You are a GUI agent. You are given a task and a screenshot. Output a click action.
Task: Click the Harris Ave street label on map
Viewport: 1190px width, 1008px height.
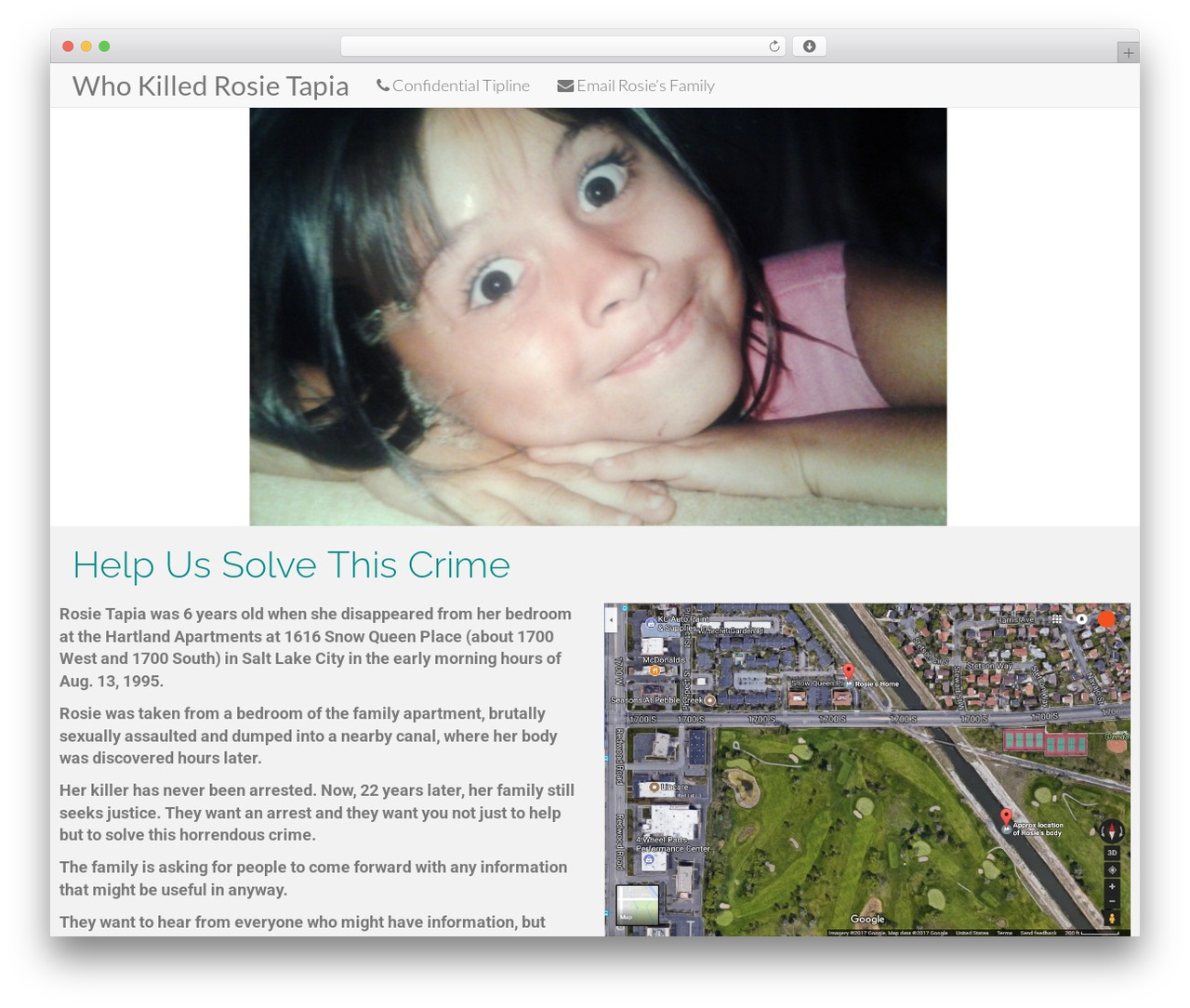tap(1014, 619)
